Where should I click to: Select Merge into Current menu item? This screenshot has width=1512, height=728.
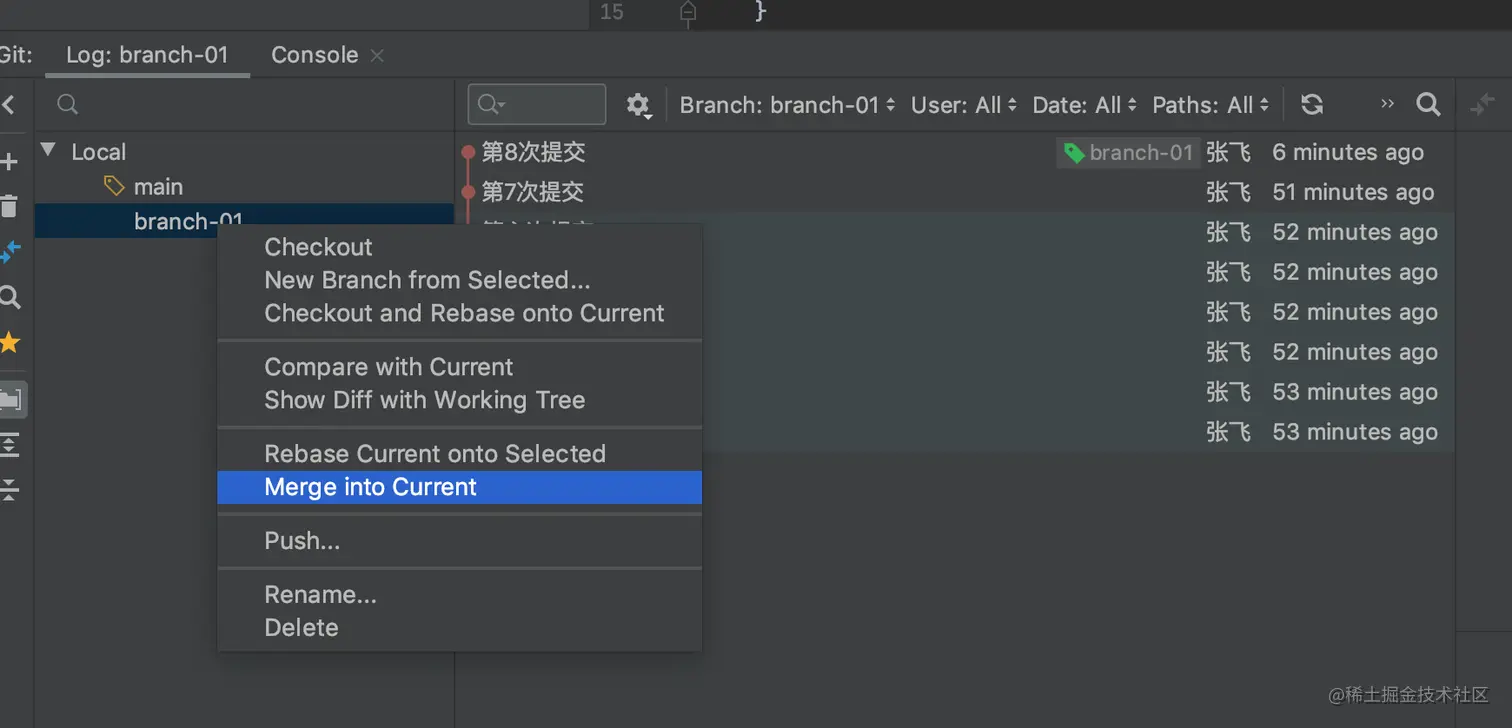pyautogui.click(x=370, y=487)
